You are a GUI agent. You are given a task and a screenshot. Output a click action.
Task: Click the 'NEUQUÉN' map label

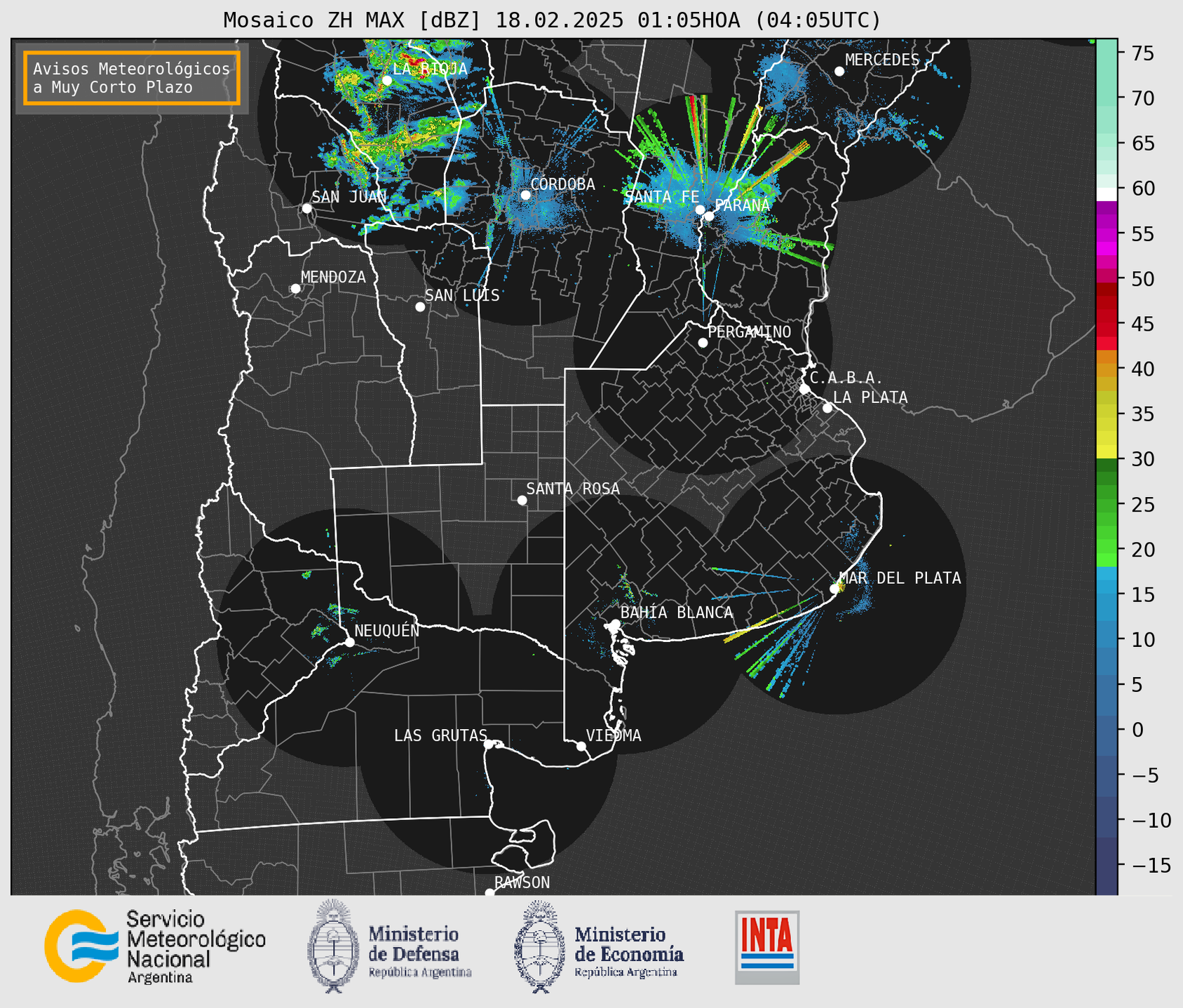click(x=387, y=630)
